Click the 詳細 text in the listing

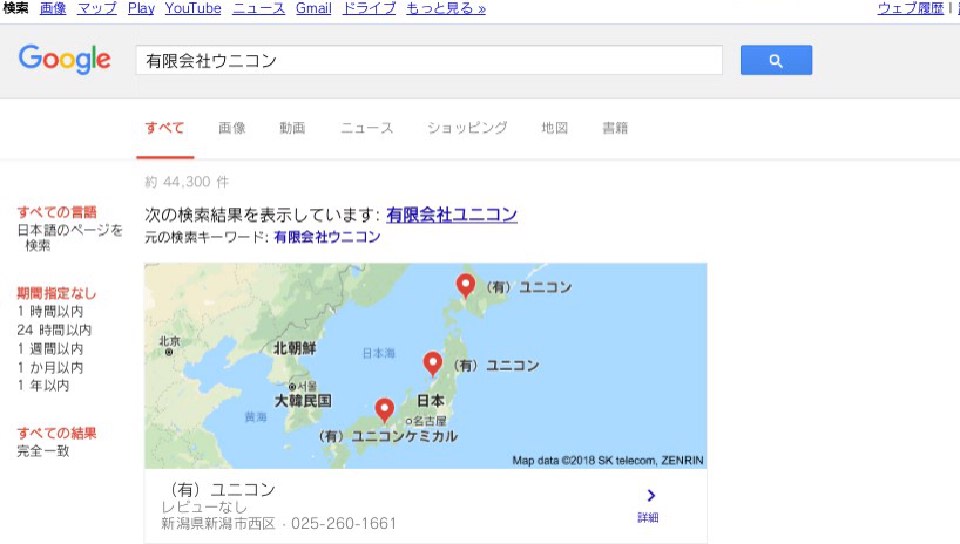(x=648, y=518)
